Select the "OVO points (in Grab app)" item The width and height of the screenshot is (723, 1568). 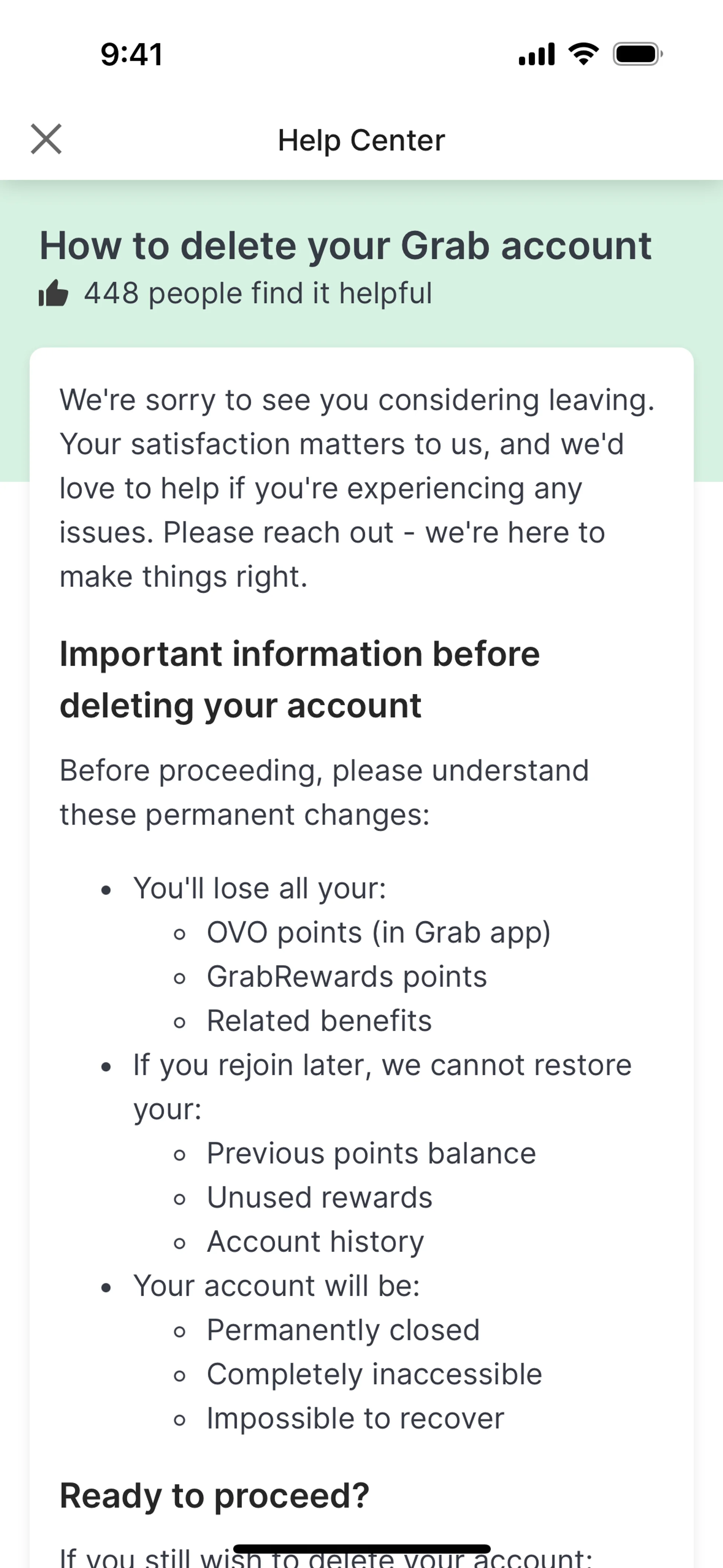tap(378, 932)
